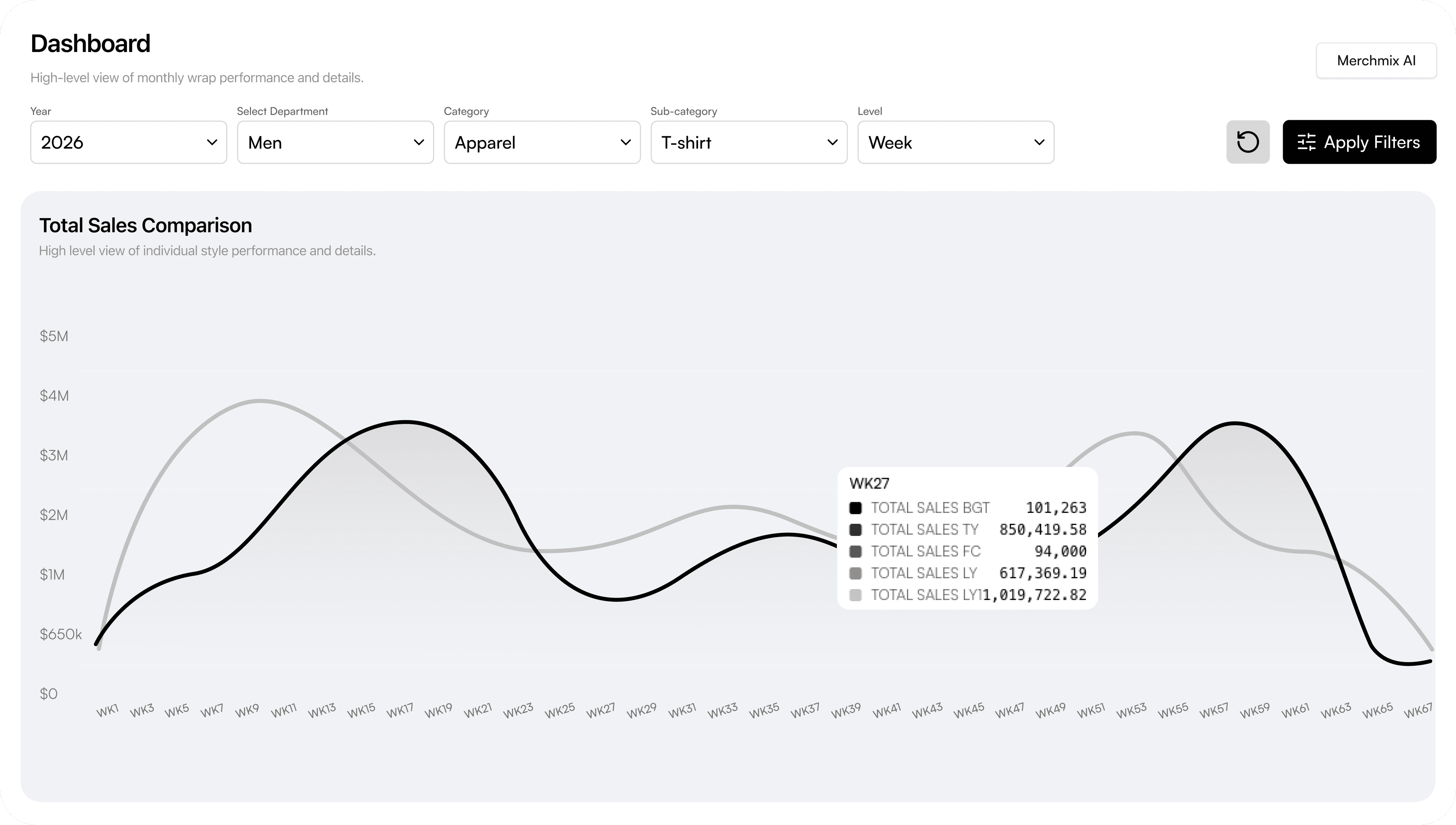The image size is (1456, 825).
Task: Click the lightest gray bottom tooltip swatch
Action: (x=855, y=595)
